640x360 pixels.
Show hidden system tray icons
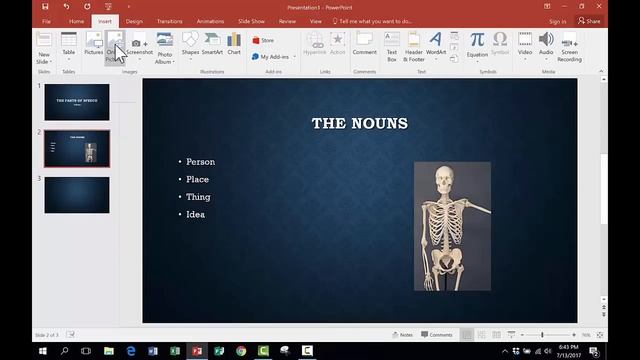(x=505, y=351)
